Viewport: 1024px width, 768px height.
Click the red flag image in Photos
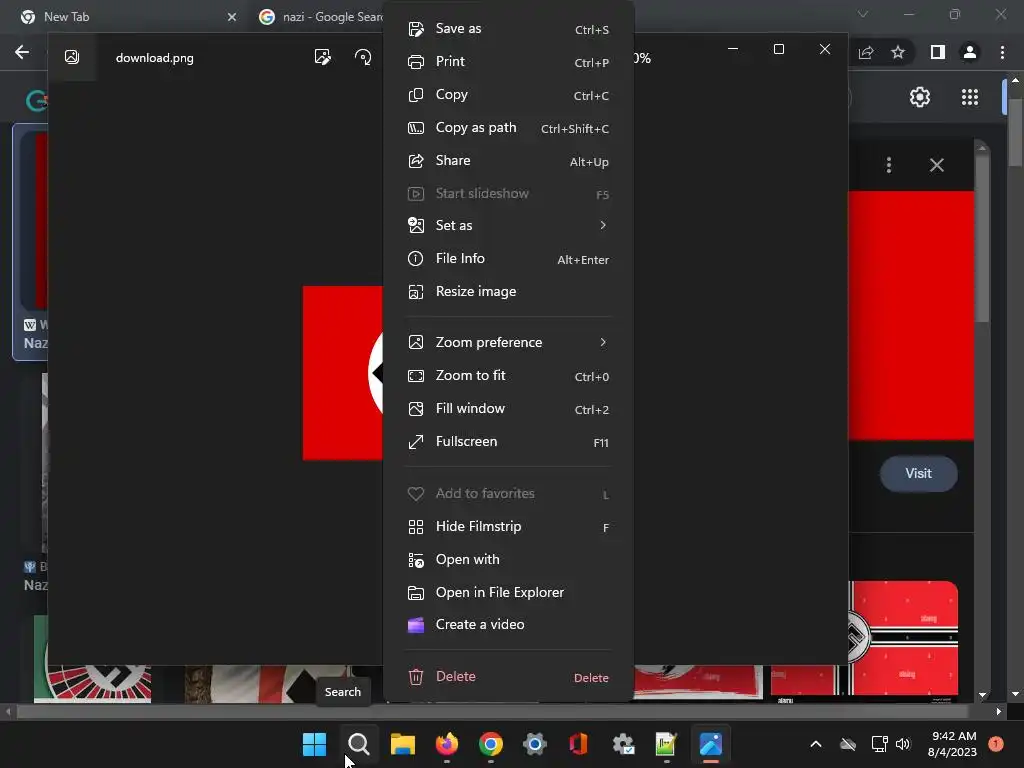tap(342, 373)
